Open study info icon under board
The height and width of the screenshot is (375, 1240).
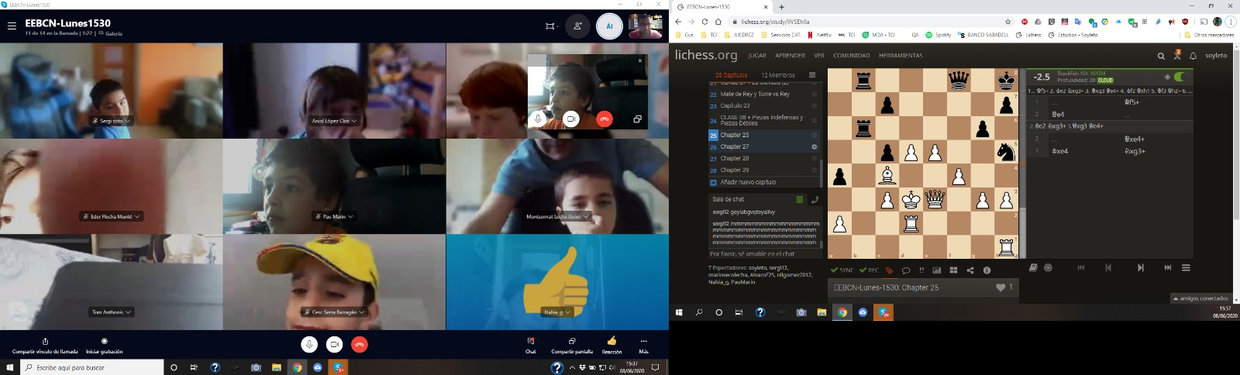click(x=987, y=270)
